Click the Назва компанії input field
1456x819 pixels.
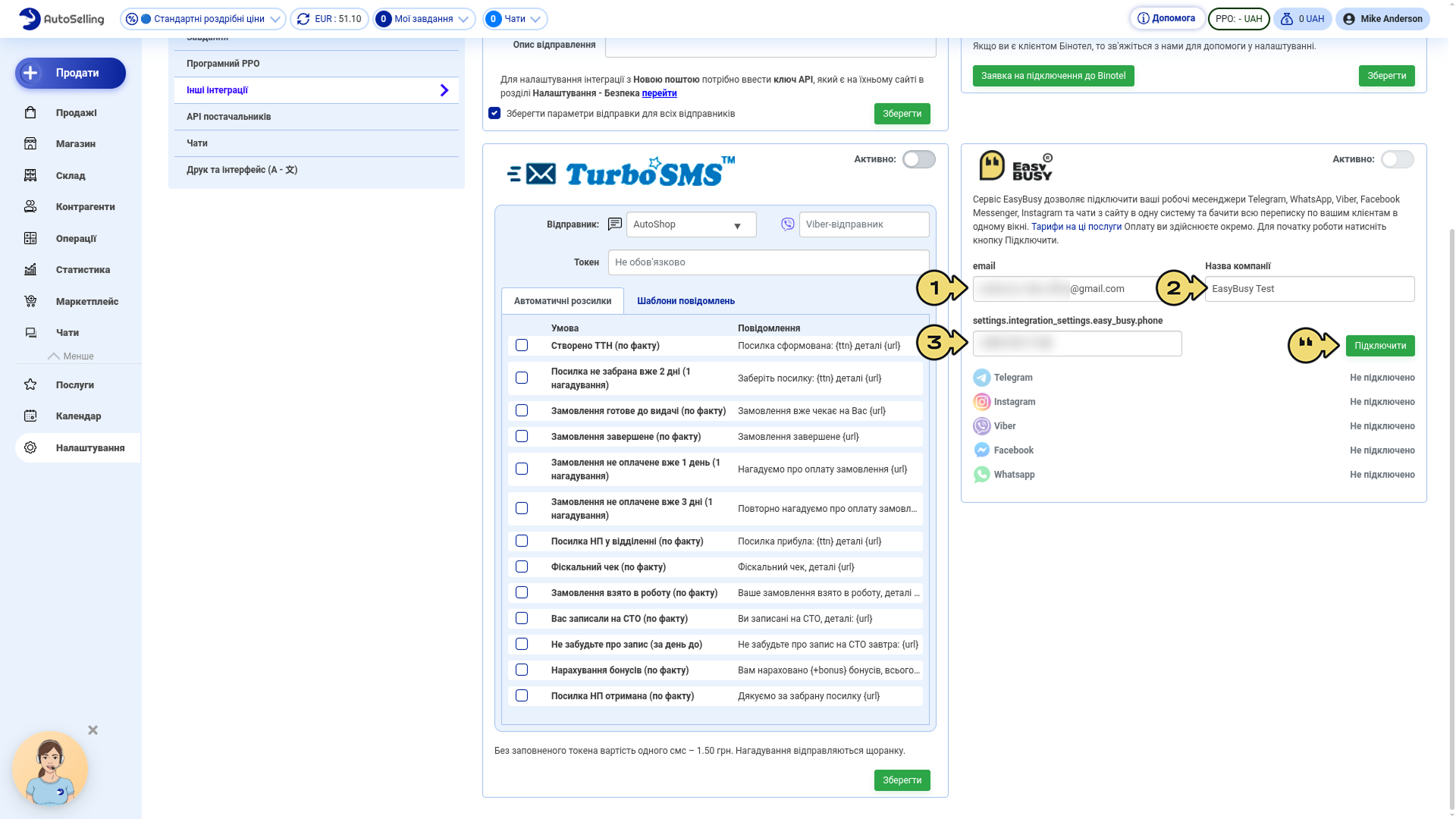[x=1310, y=289]
